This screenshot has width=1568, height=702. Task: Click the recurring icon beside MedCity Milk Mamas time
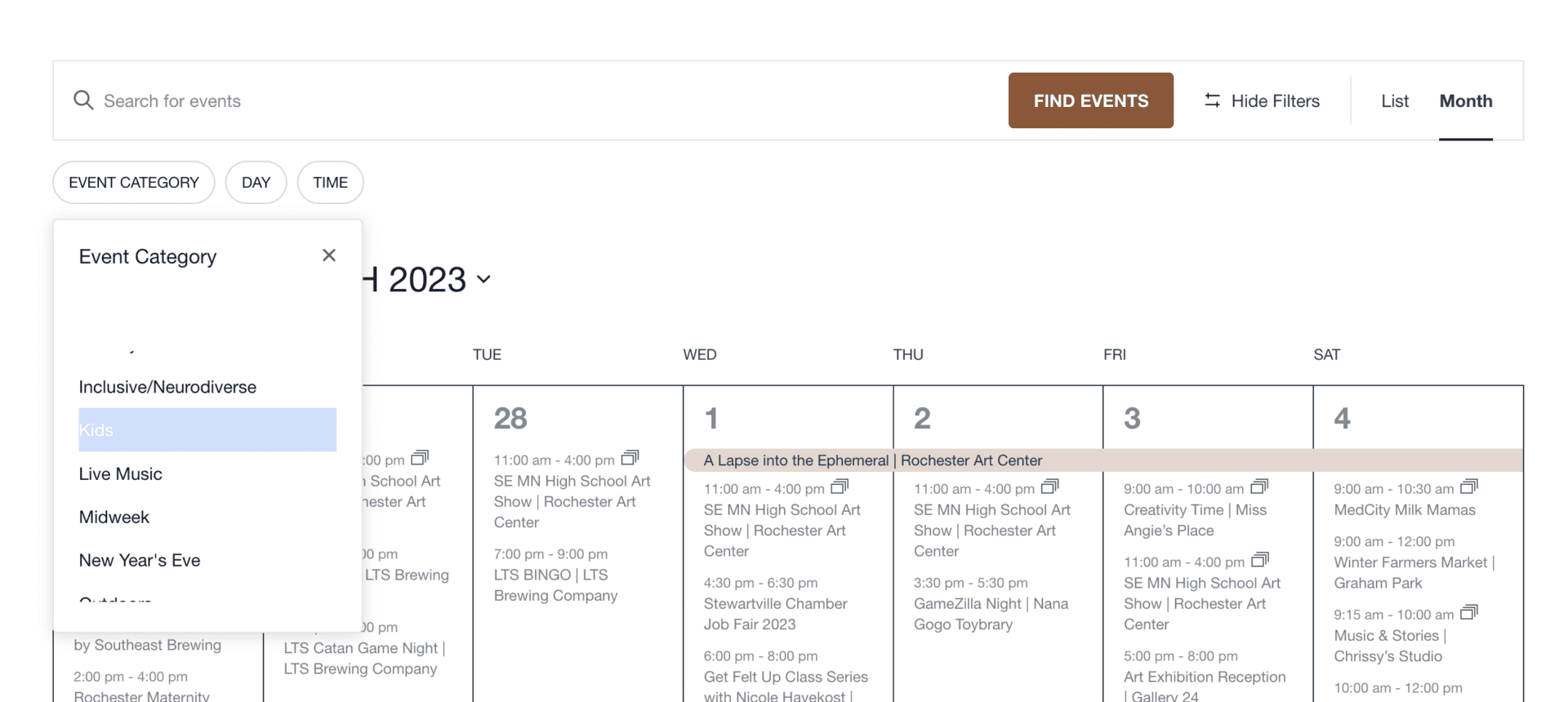(x=1468, y=485)
